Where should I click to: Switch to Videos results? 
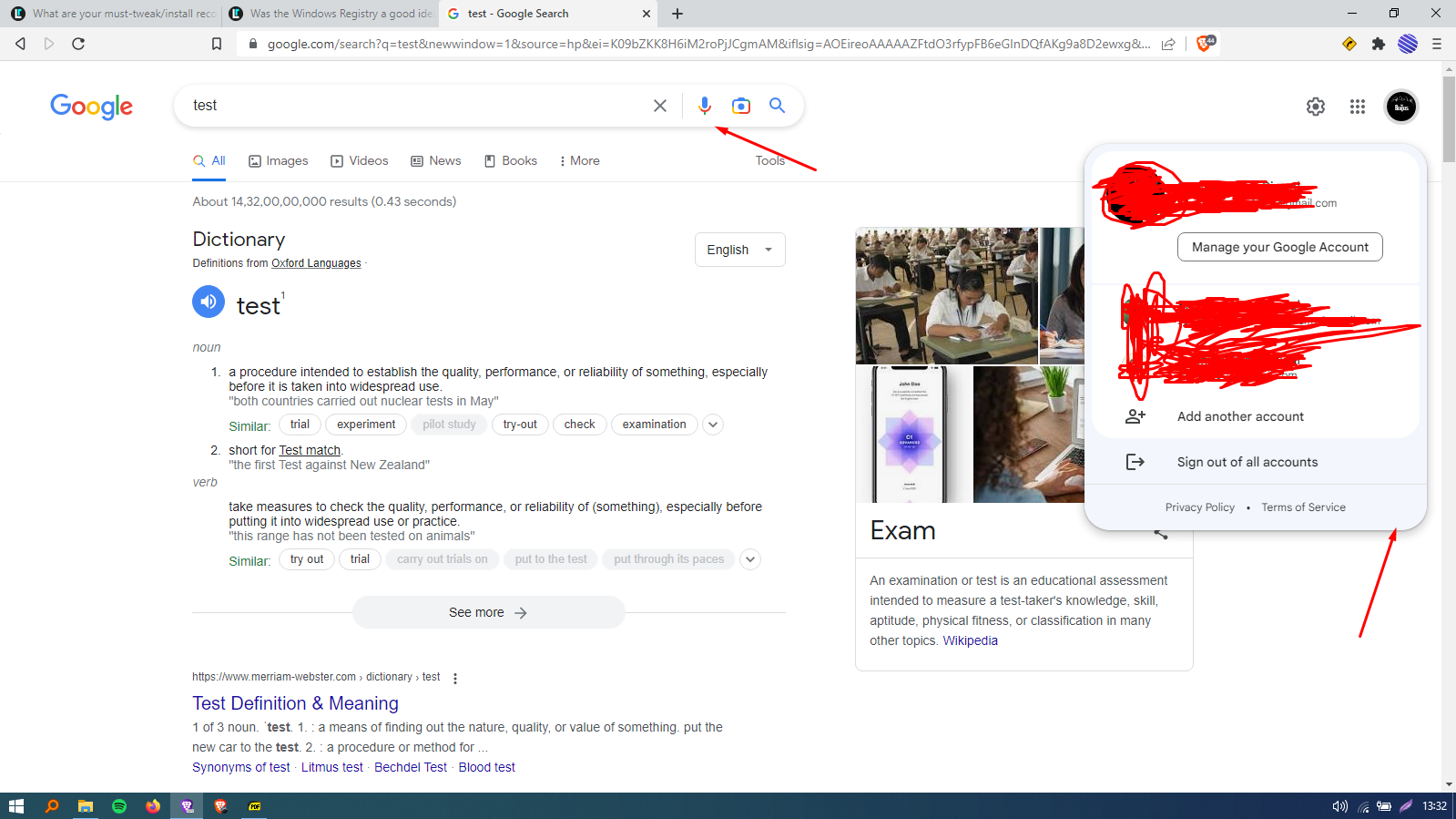(x=360, y=160)
